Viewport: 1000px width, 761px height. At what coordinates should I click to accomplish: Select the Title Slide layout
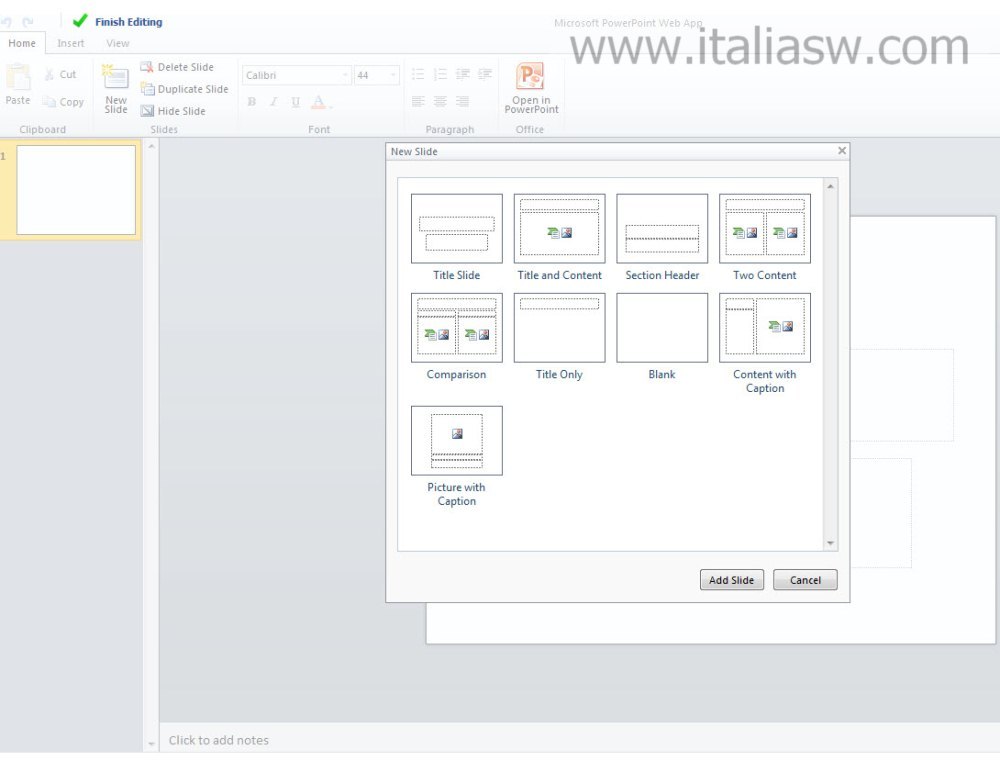tap(456, 229)
